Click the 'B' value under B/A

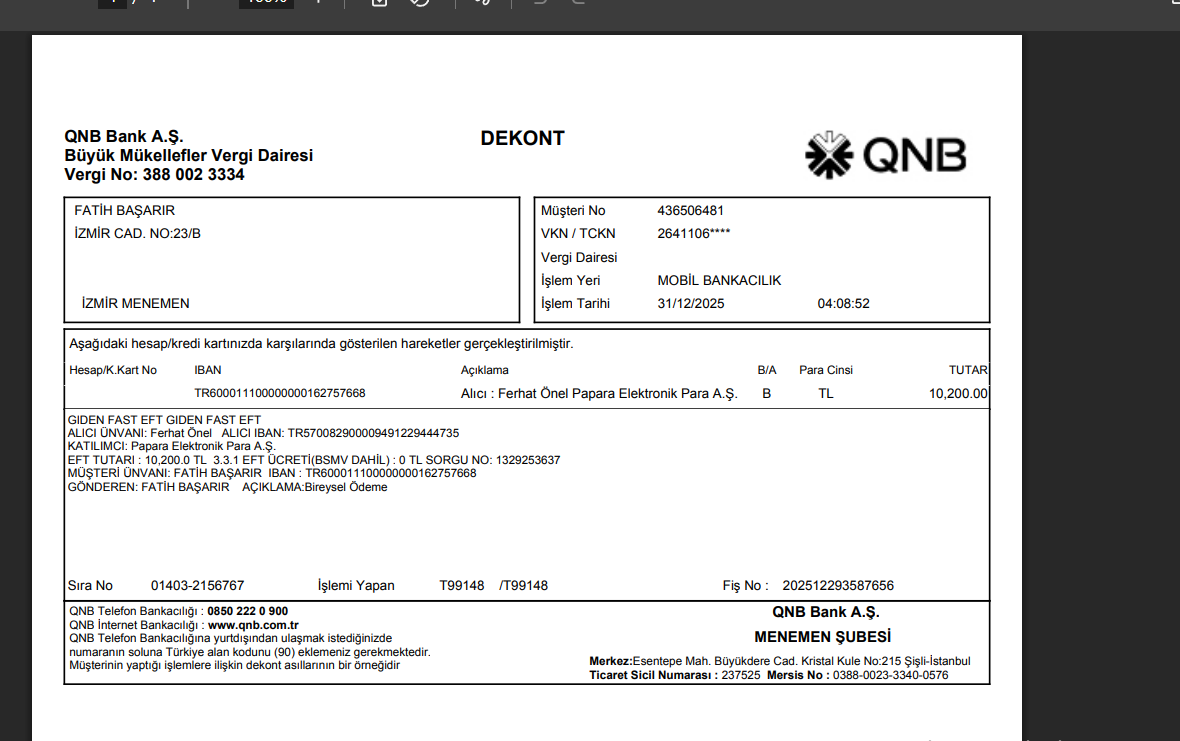766,393
